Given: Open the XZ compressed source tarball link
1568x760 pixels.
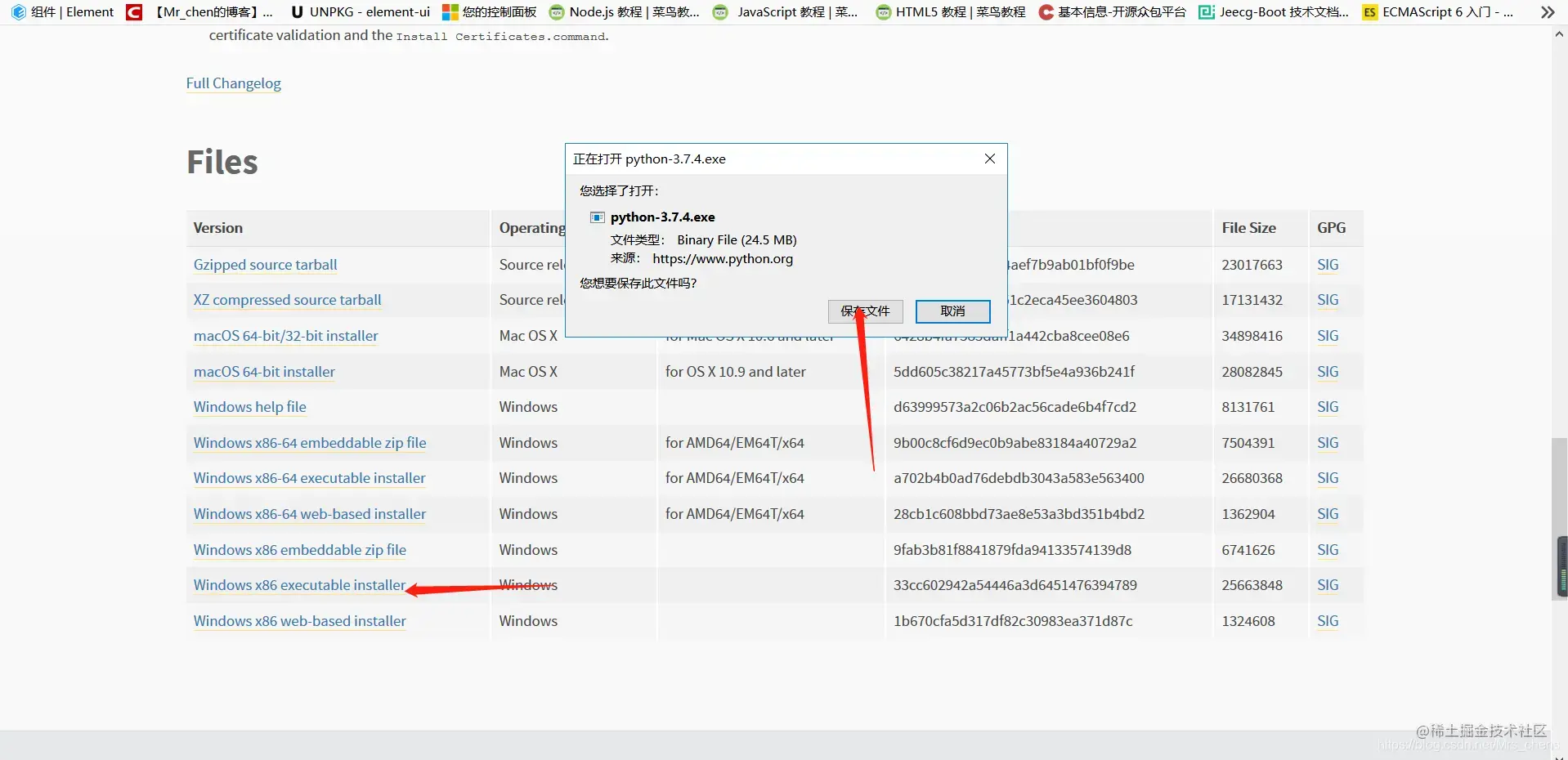Looking at the screenshot, I should 287,300.
